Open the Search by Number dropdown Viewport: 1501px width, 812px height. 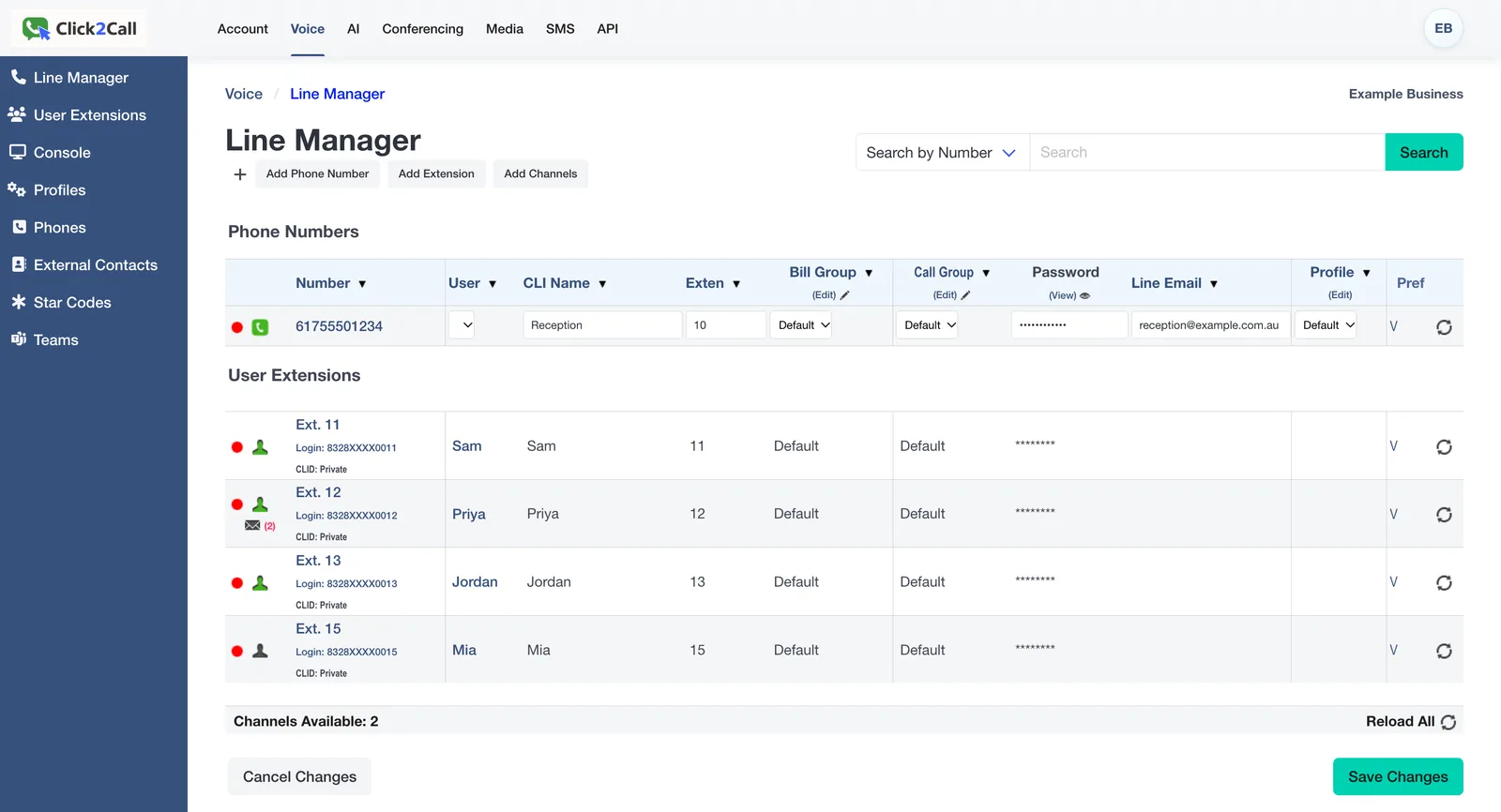point(942,152)
